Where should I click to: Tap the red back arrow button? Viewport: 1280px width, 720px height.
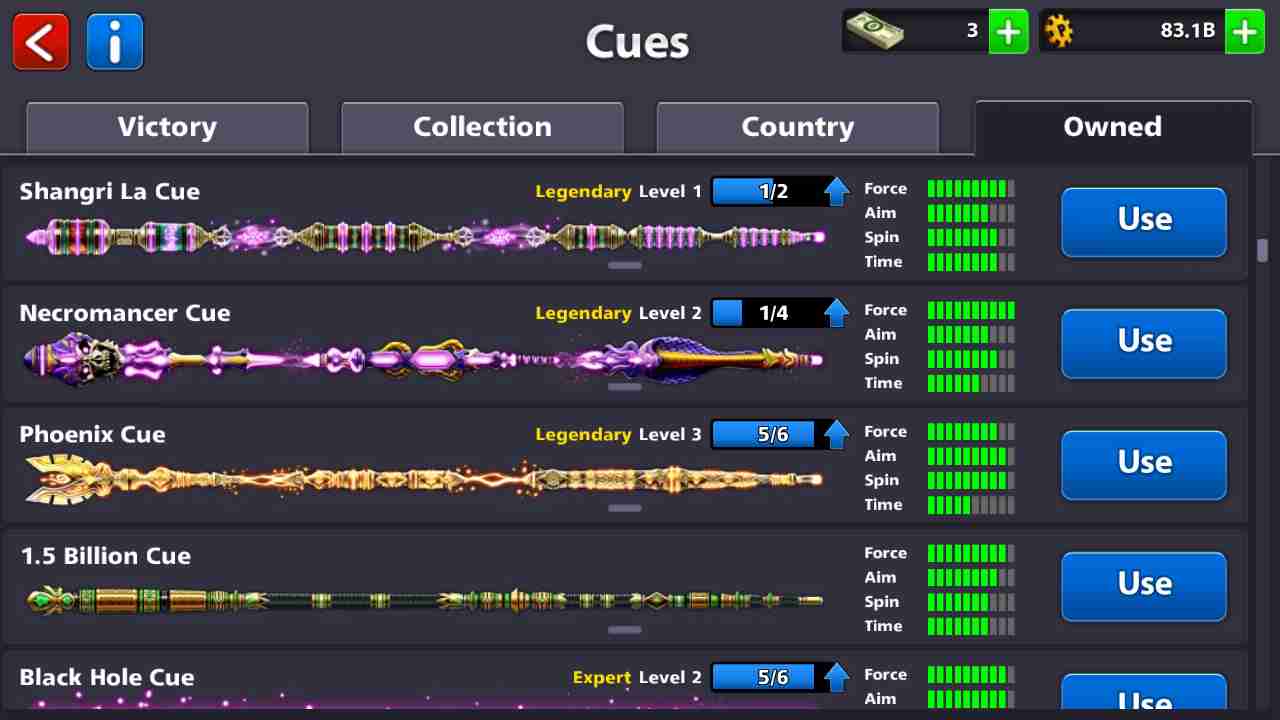(x=41, y=42)
